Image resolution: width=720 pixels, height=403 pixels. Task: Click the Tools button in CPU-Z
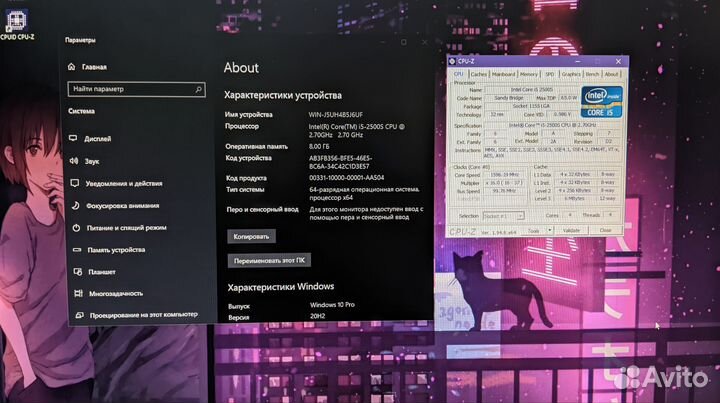pyautogui.click(x=534, y=230)
